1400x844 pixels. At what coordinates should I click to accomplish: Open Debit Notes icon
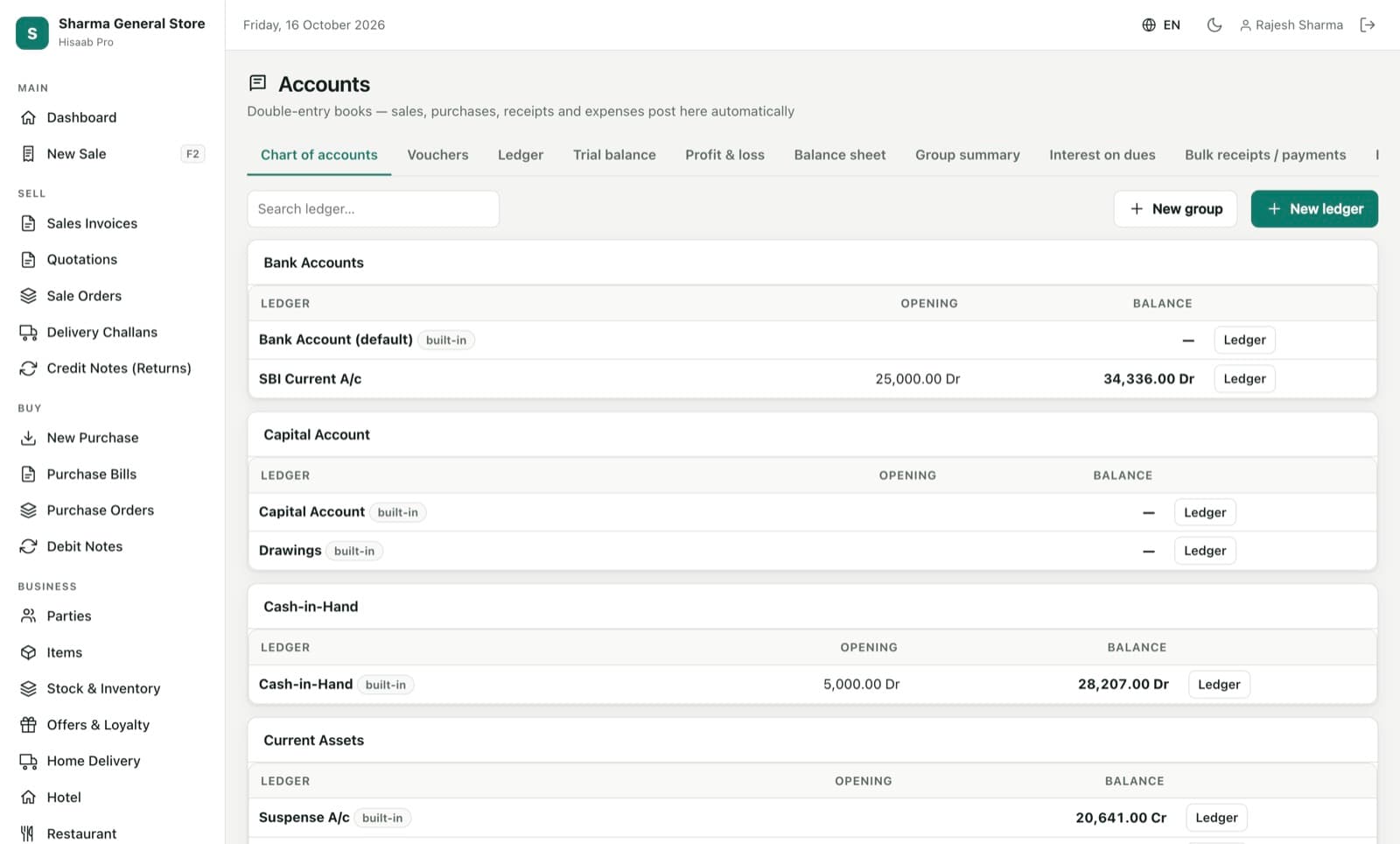pos(29,546)
